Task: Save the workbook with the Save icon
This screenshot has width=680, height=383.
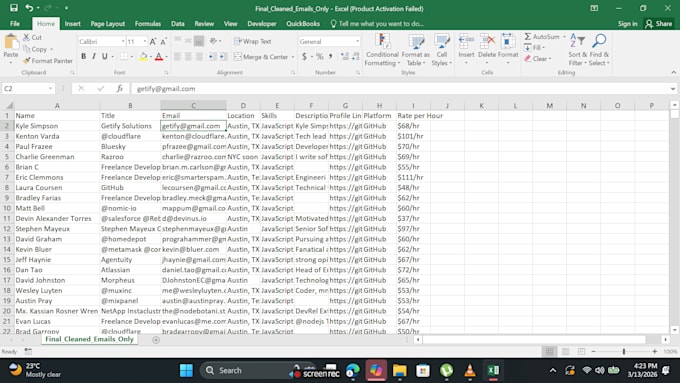Action: tap(14, 8)
